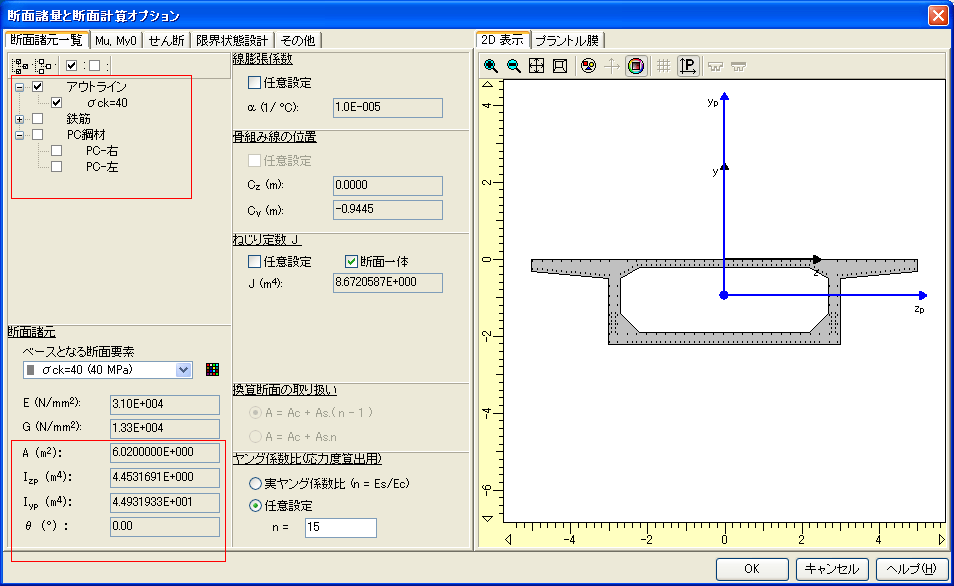Open the color palette grid icon
954x586 pixels.
click(212, 369)
